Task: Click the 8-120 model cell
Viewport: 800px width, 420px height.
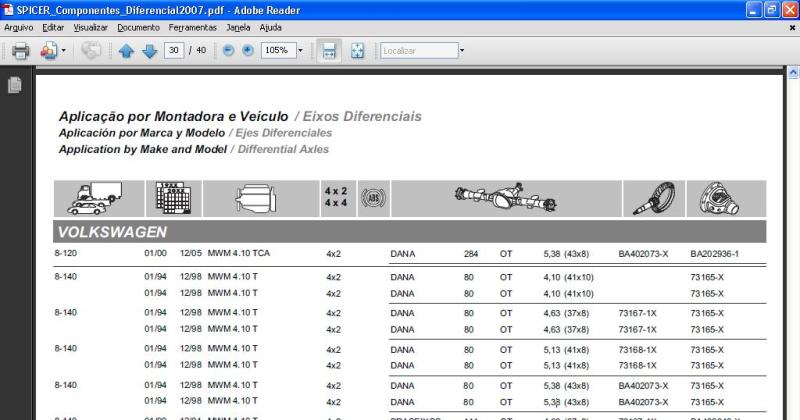Action: click(66, 253)
